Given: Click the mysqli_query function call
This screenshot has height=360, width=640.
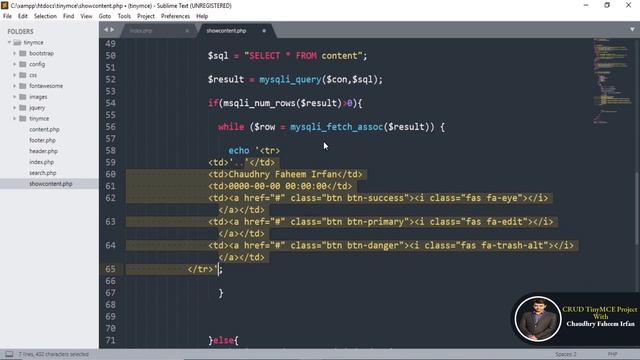Looking at the screenshot, I should click(290, 79).
